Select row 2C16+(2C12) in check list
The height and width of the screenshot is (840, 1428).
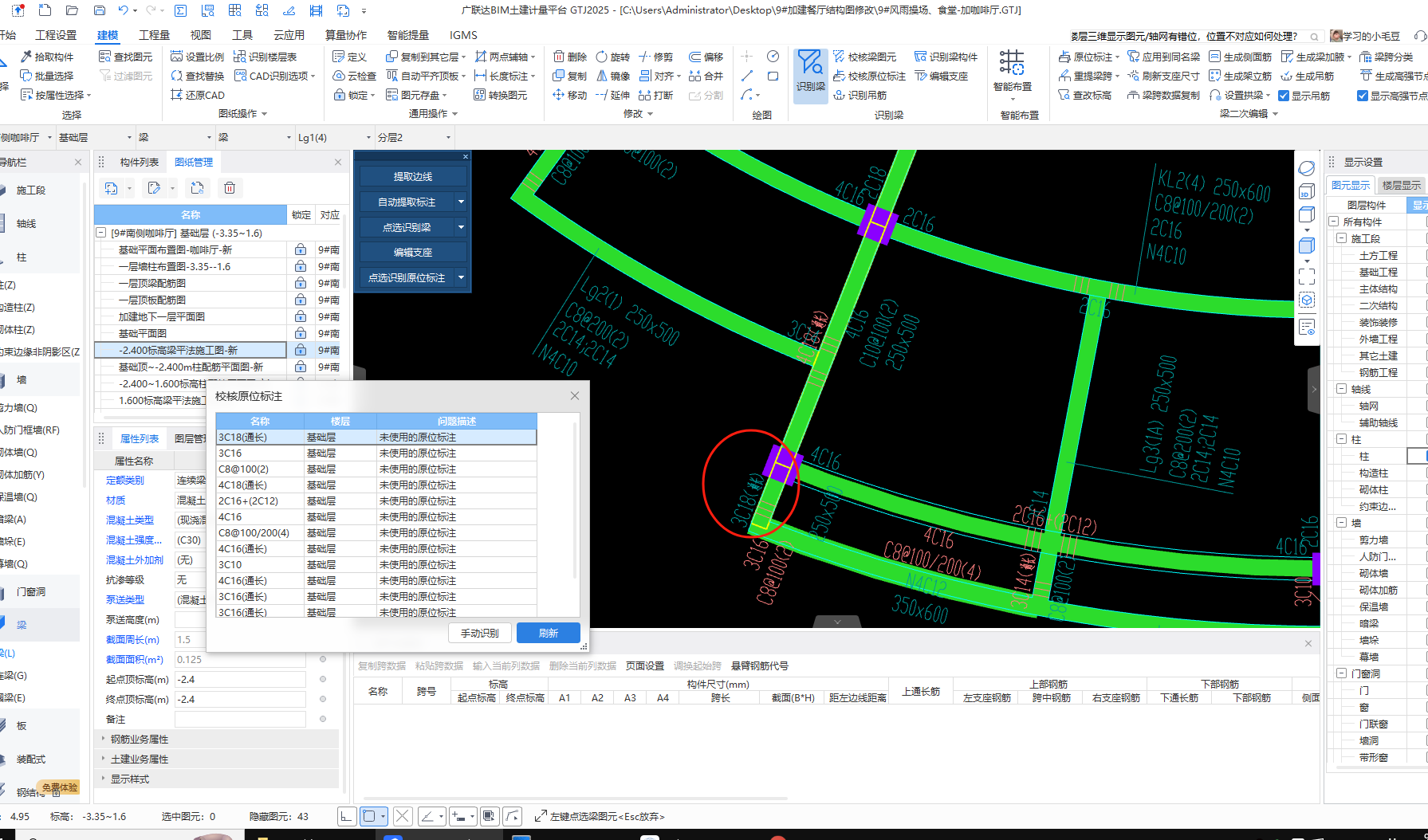point(376,500)
